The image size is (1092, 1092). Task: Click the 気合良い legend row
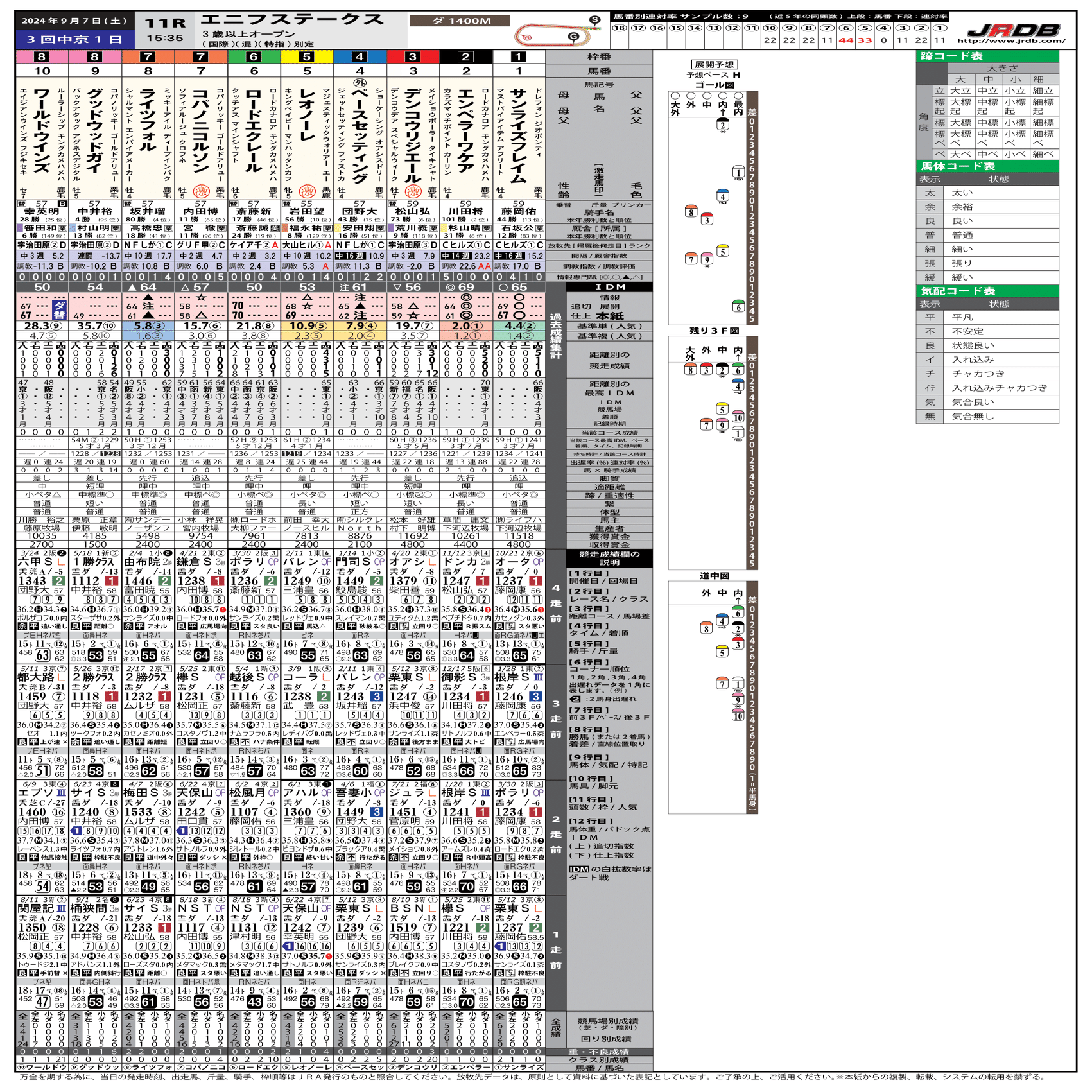[987, 402]
